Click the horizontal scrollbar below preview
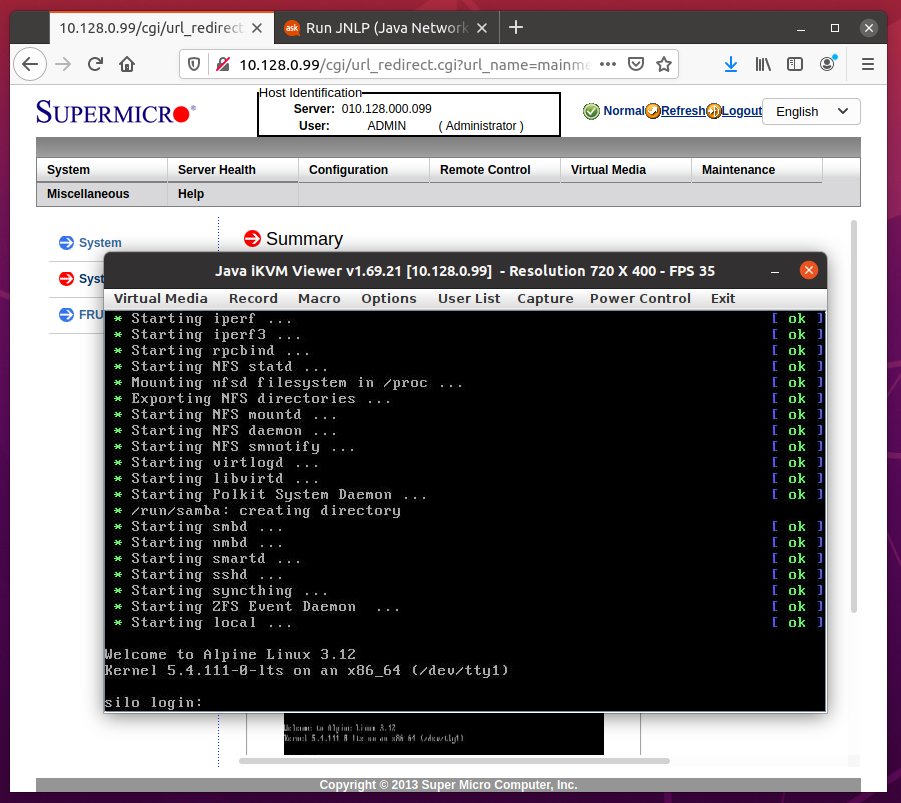The image size is (901, 803). (x=455, y=761)
